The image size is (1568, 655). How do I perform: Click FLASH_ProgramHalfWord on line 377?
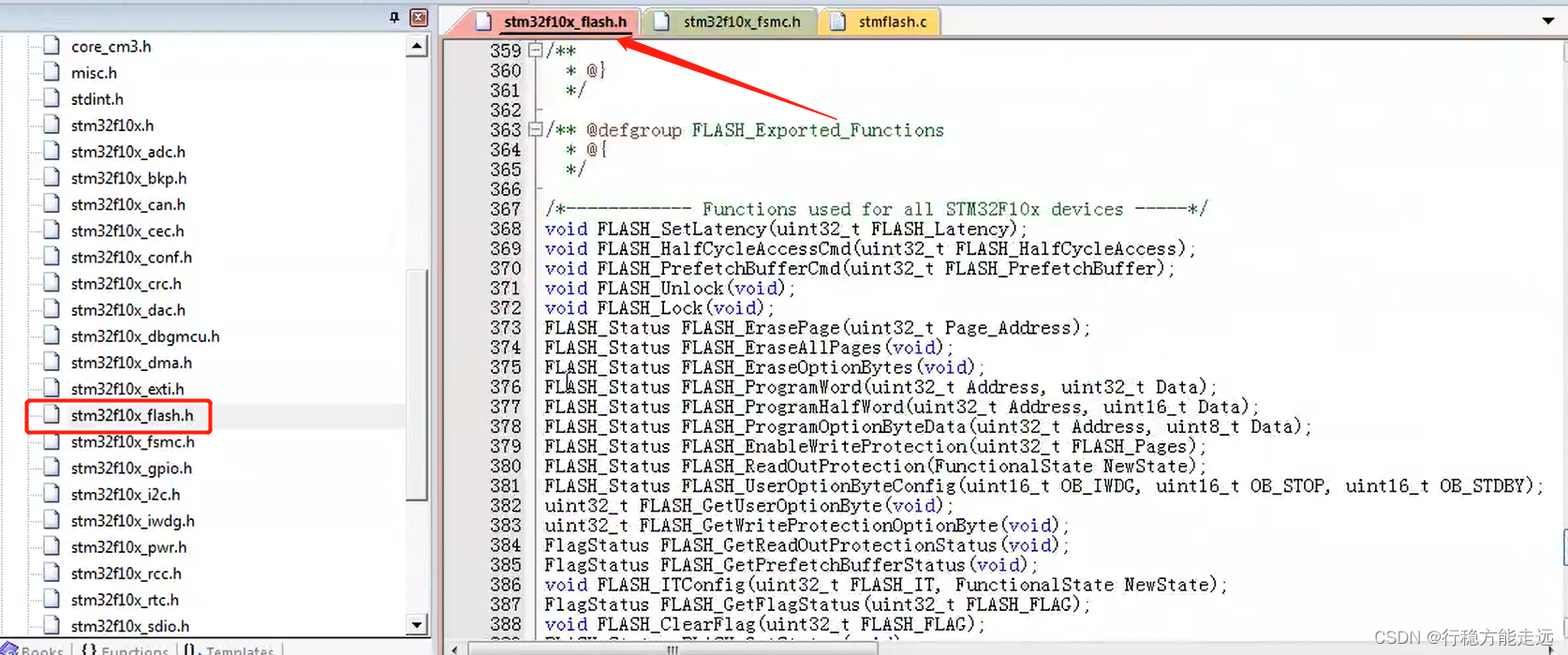792,407
